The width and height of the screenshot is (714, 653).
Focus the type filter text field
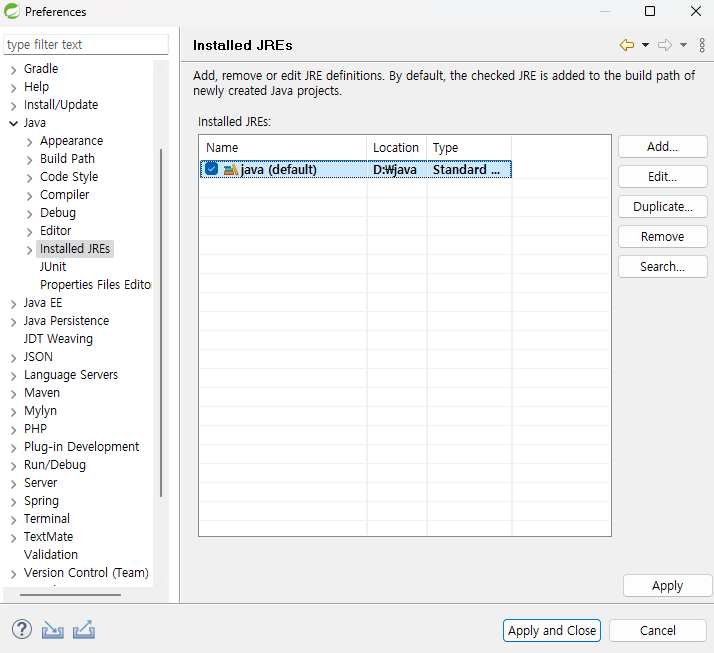(x=86, y=45)
